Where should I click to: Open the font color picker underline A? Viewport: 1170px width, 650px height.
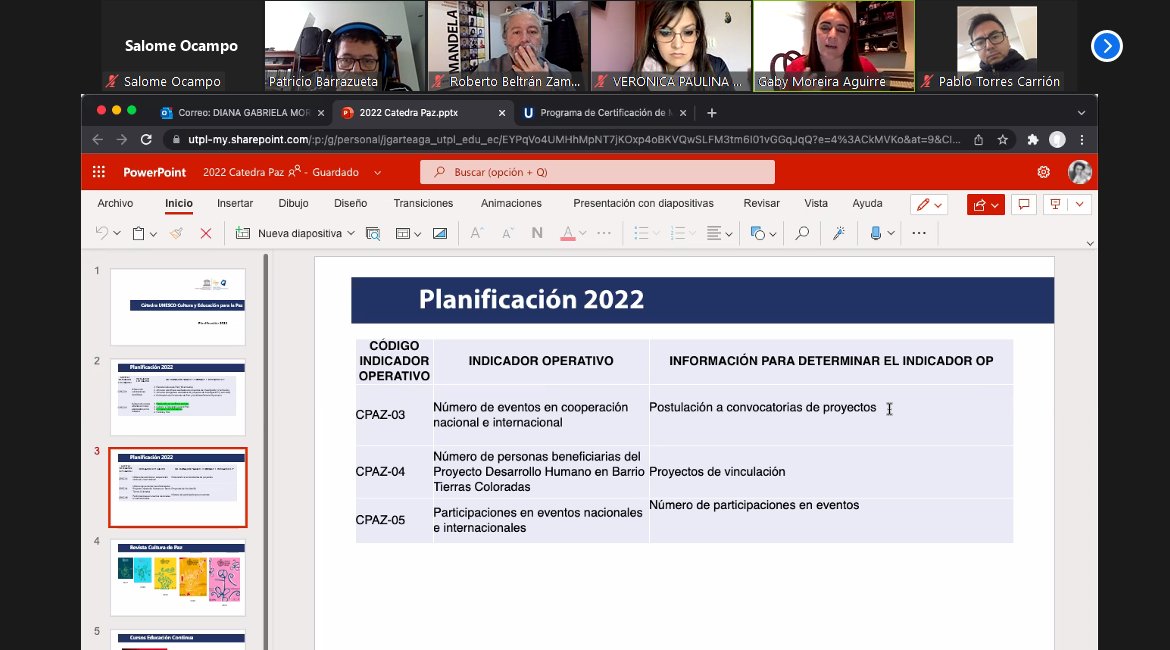click(567, 234)
